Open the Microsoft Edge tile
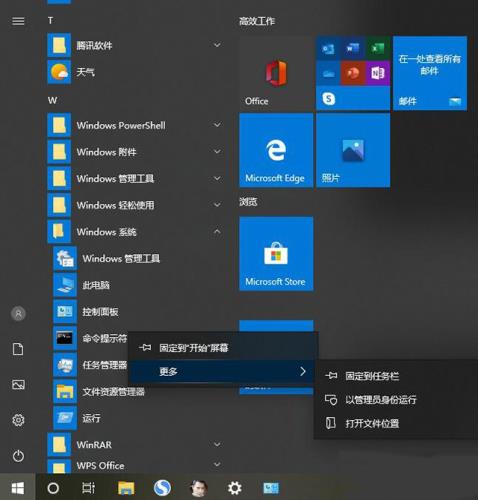Screen dimensions: 478x500 coord(276,150)
